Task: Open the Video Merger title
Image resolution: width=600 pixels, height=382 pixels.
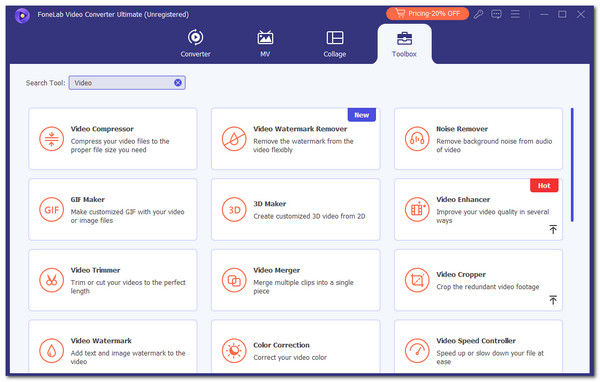Action: (276, 270)
